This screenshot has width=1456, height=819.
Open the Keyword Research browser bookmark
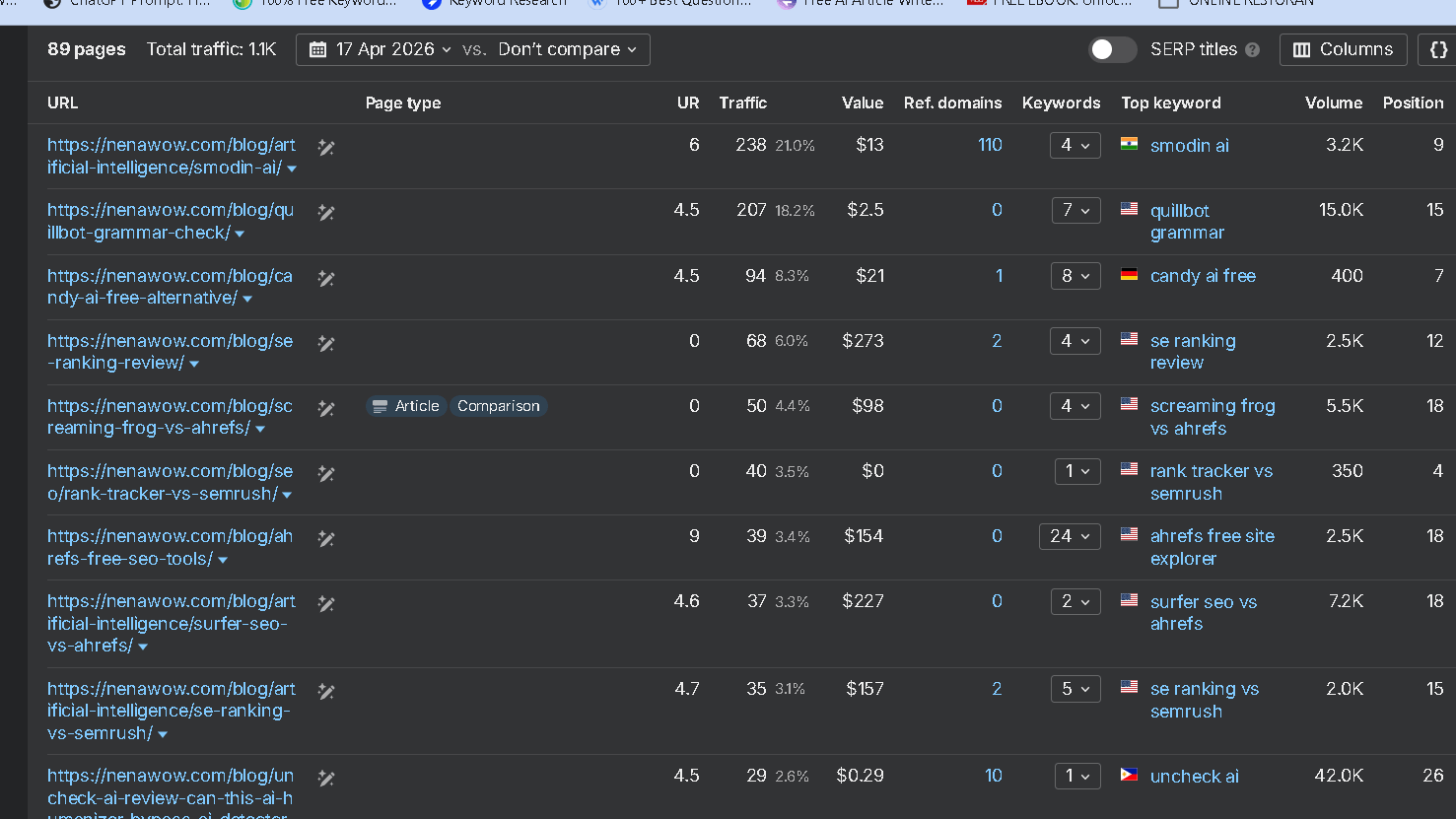tap(495, 4)
